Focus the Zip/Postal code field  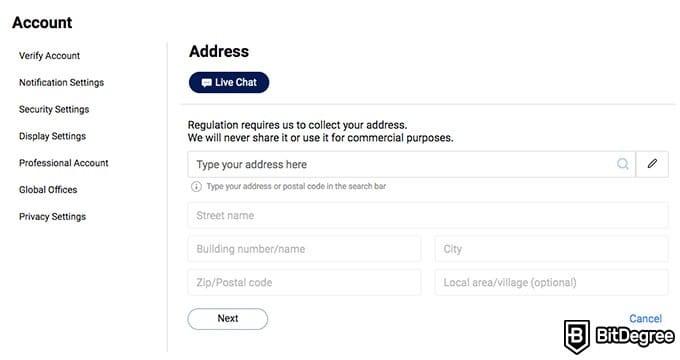pos(304,282)
